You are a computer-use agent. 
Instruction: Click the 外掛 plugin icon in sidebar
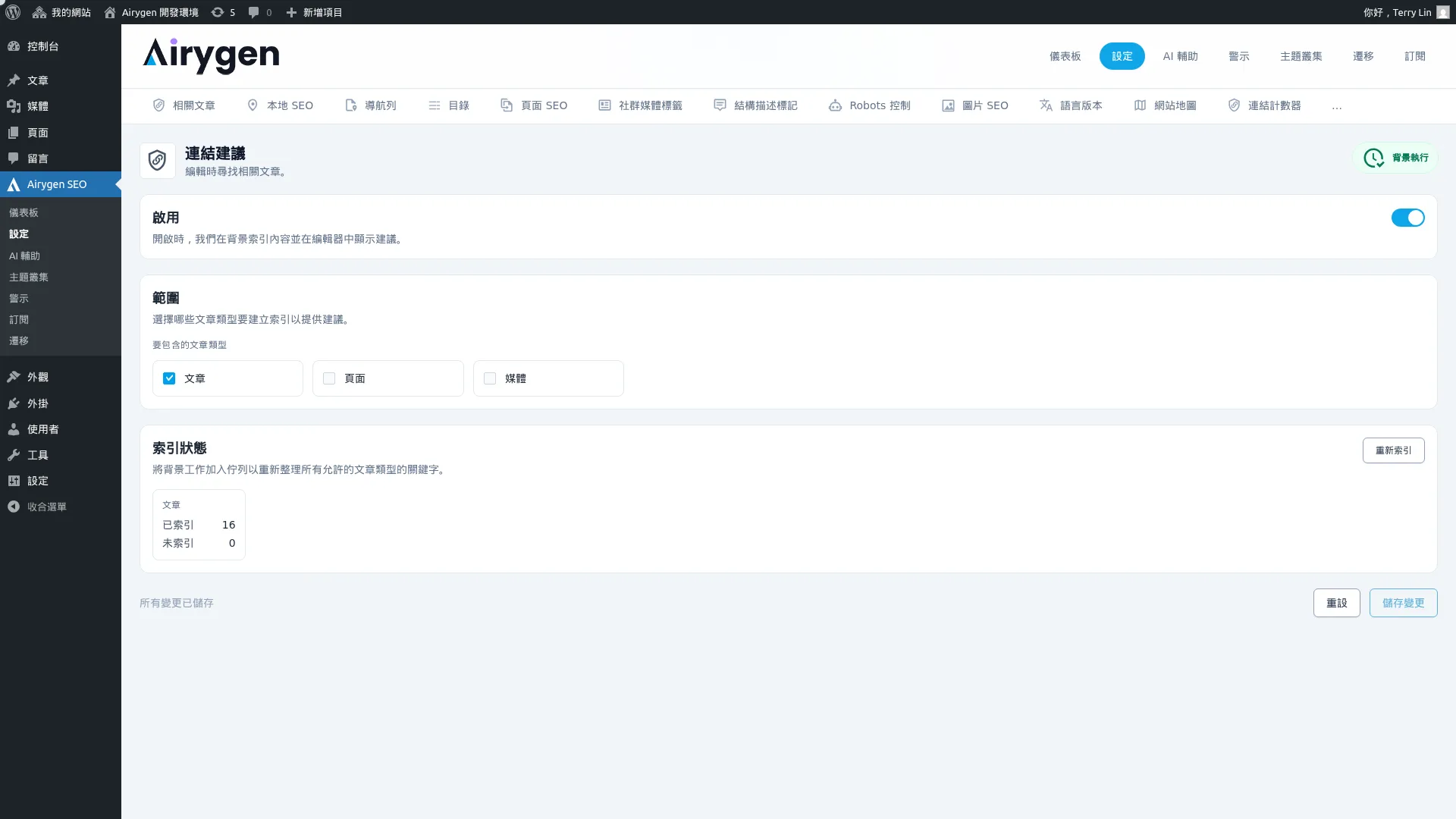pyautogui.click(x=14, y=403)
